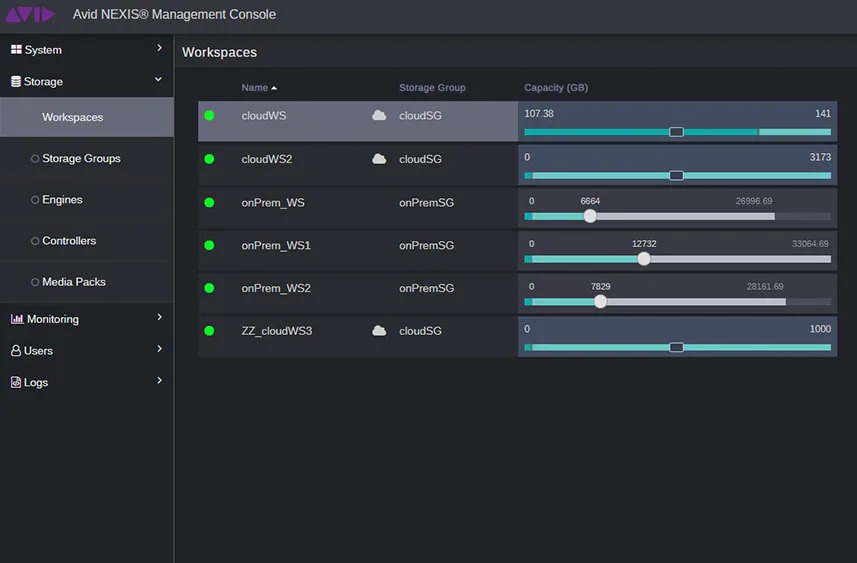Screen dimensions: 857x563
Task: Click green status dot for cloudWS
Action: pos(209,115)
